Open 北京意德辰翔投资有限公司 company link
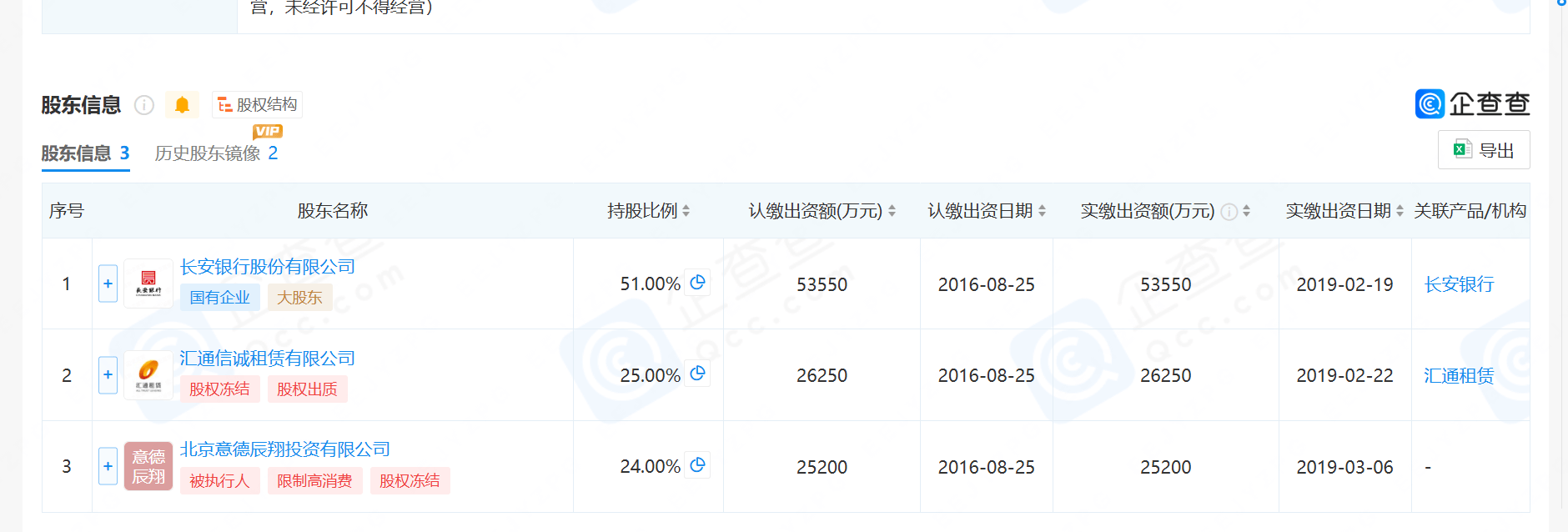 (285, 449)
